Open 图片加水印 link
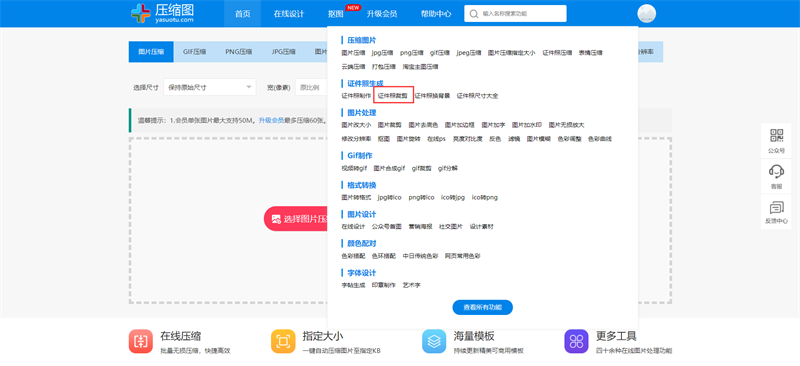The height and width of the screenshot is (366, 800). tap(527, 125)
